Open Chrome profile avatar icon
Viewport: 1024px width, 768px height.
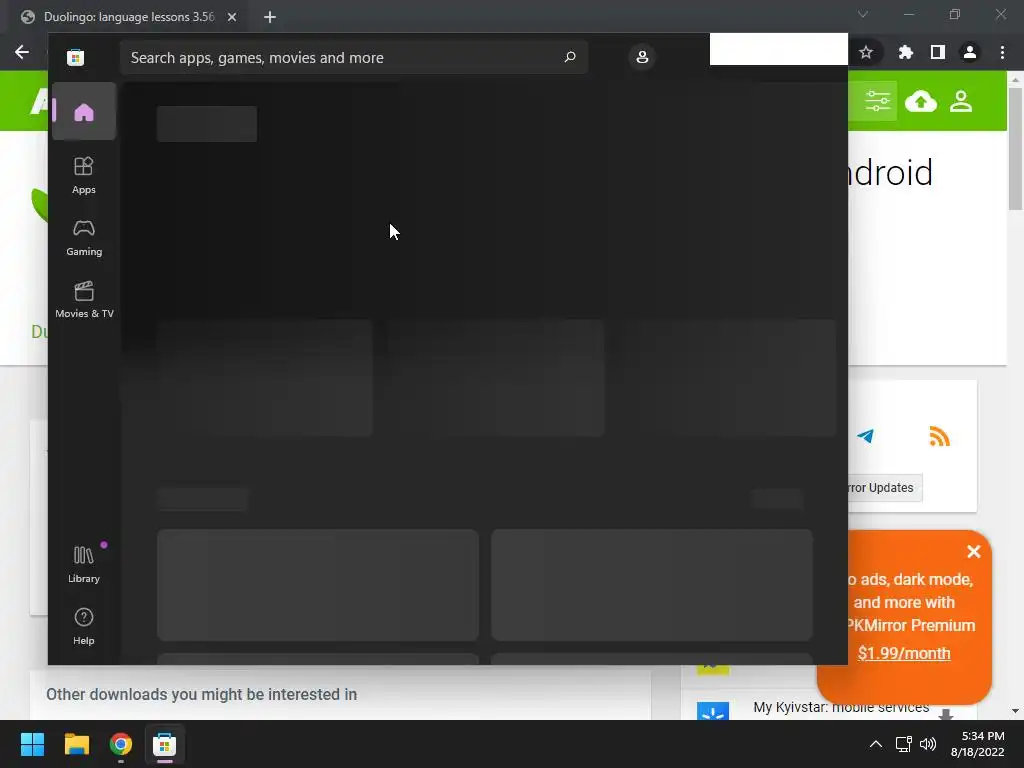970,52
